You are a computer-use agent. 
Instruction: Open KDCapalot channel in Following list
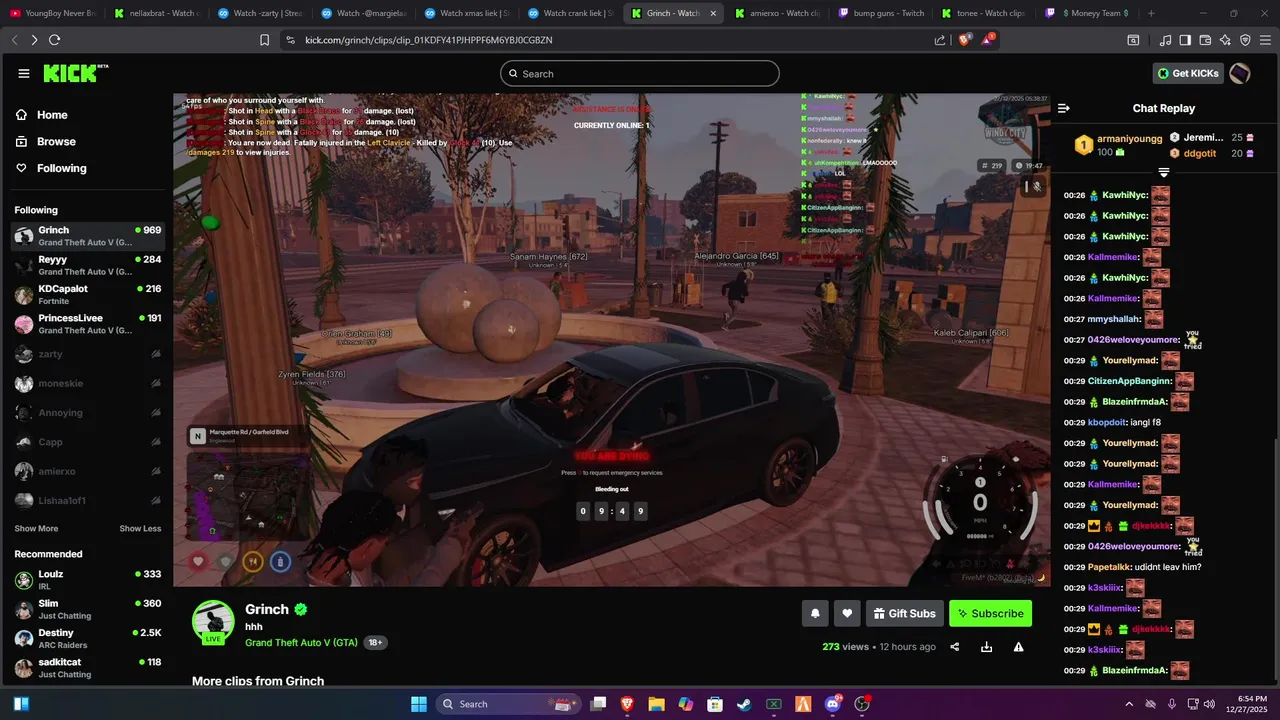(x=88, y=294)
